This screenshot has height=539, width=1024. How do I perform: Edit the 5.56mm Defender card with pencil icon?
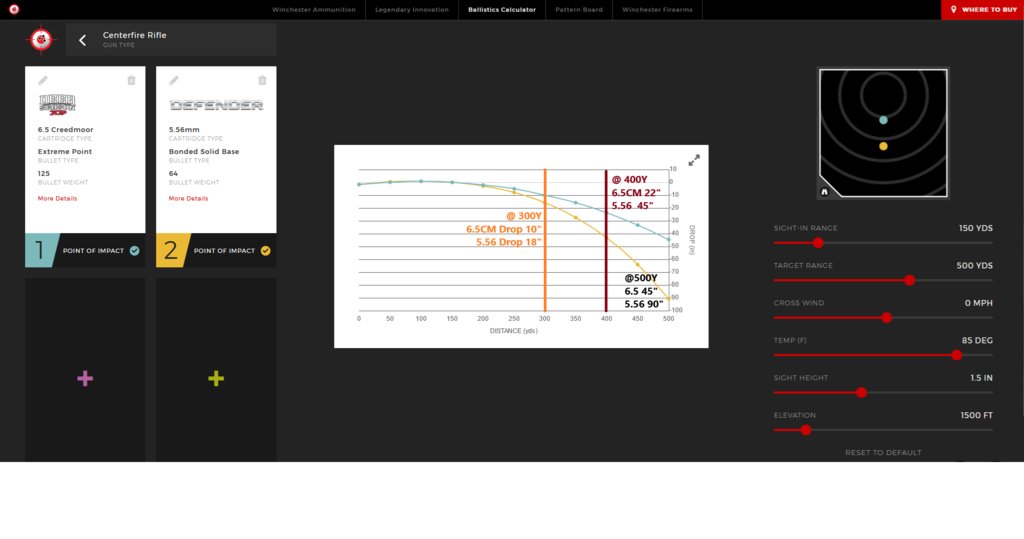[174, 80]
